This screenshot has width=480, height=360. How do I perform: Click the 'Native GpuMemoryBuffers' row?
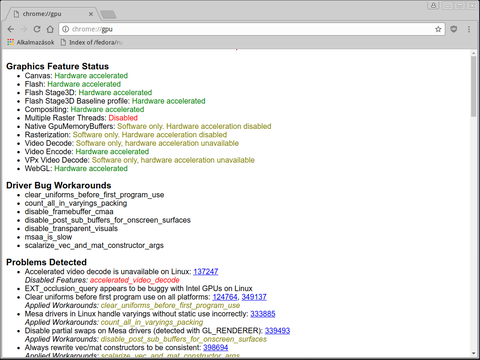pos(148,126)
